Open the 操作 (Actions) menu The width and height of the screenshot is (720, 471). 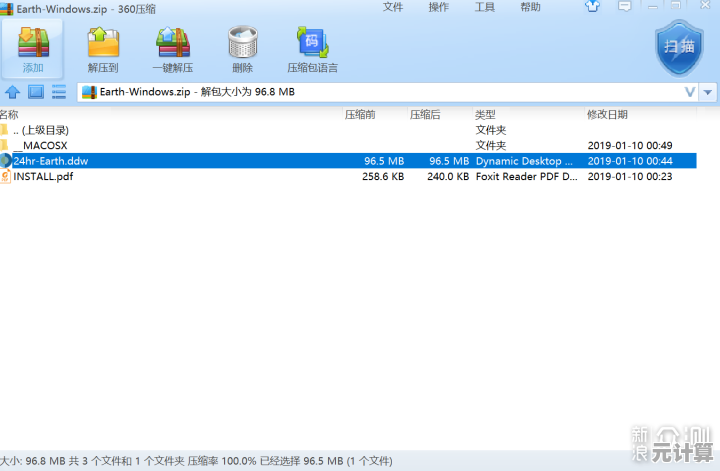[439, 7]
